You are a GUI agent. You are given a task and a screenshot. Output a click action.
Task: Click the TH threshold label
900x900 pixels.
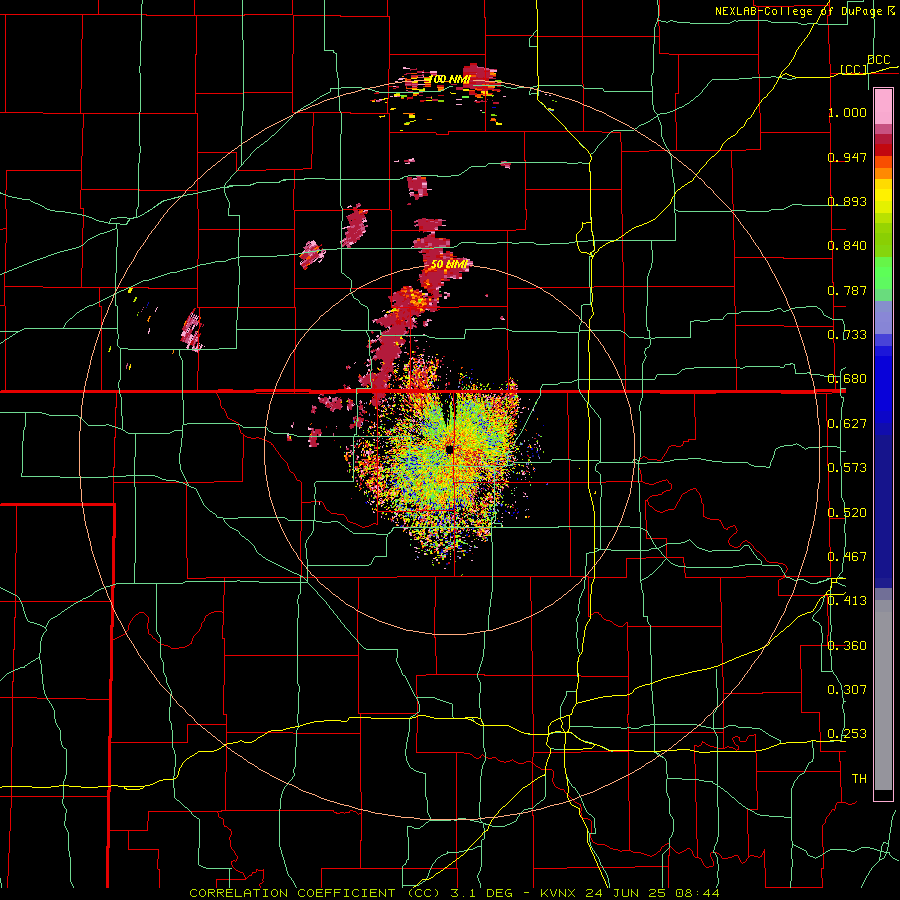(859, 779)
